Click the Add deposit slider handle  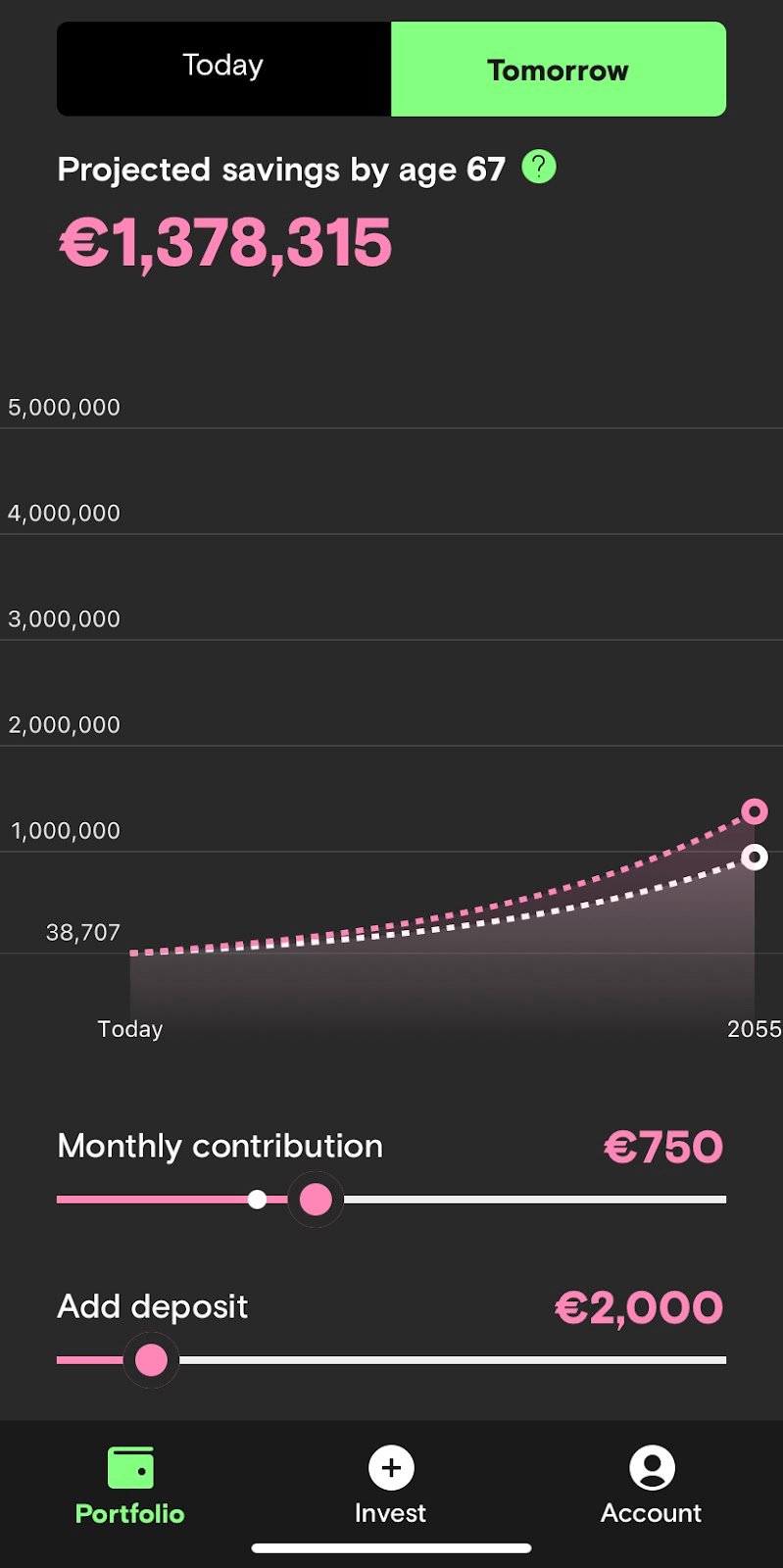click(151, 1360)
